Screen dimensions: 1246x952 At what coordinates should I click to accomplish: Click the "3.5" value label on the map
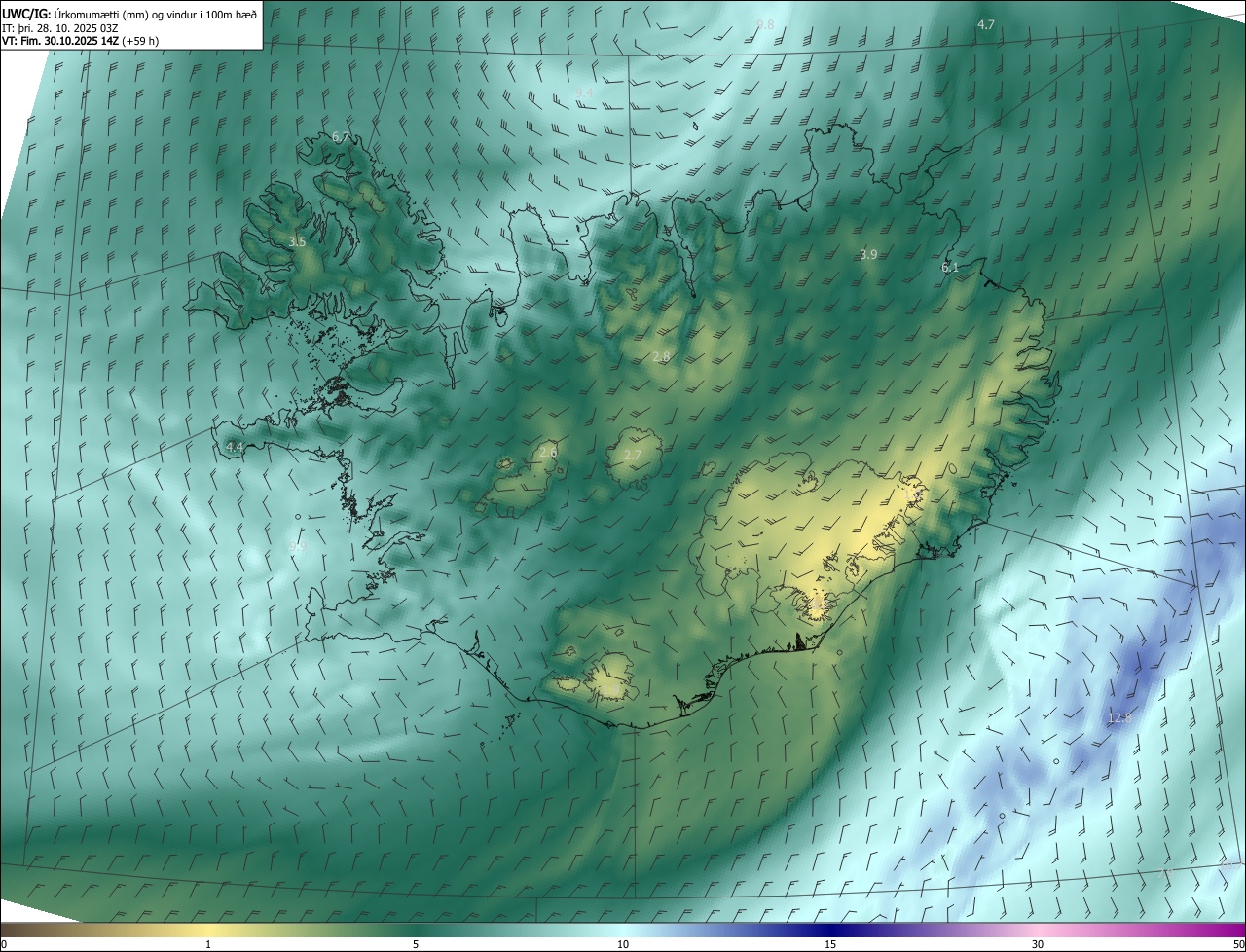click(x=297, y=241)
